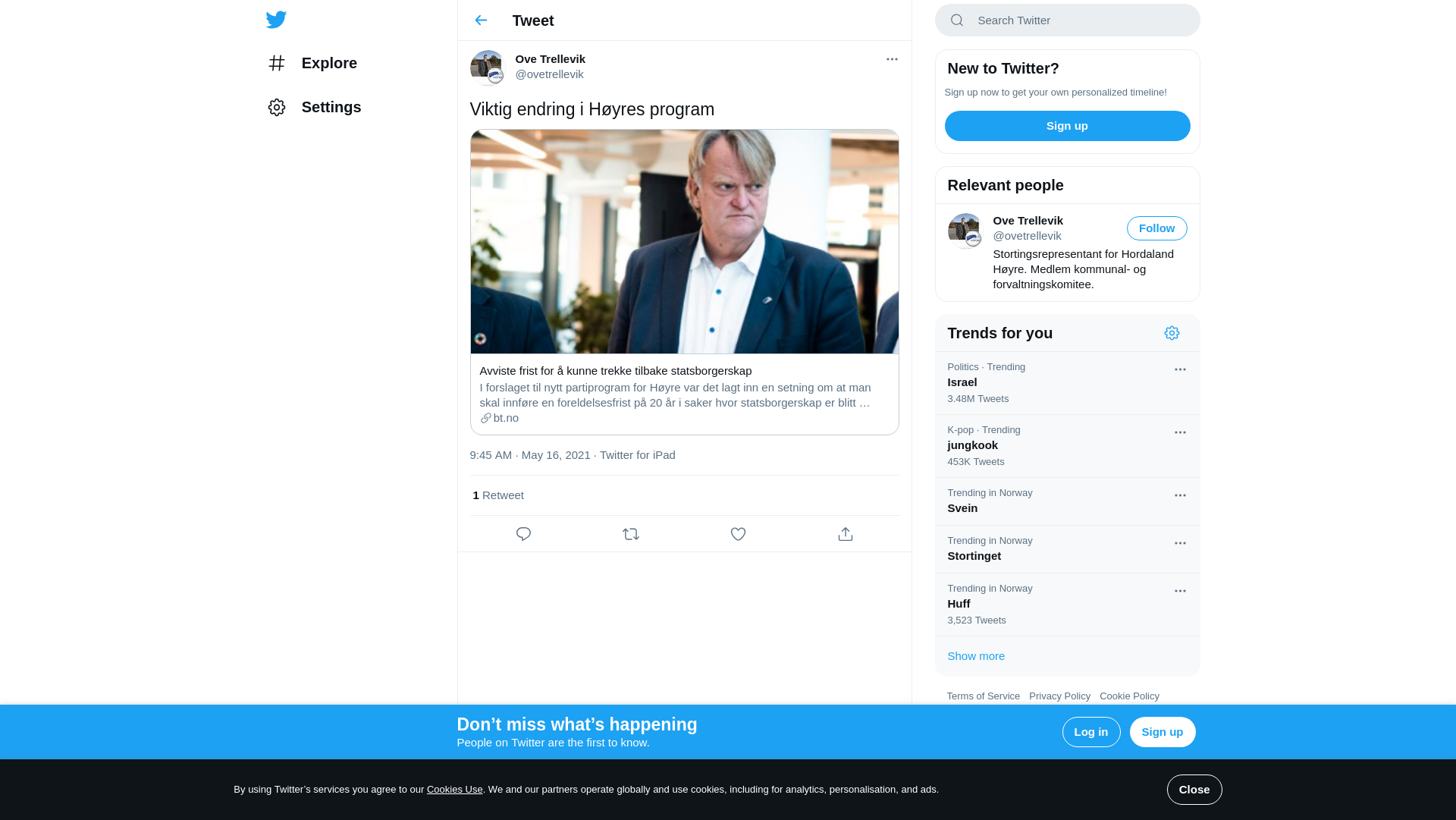
Task: Go back using the arrow icon
Action: (481, 20)
